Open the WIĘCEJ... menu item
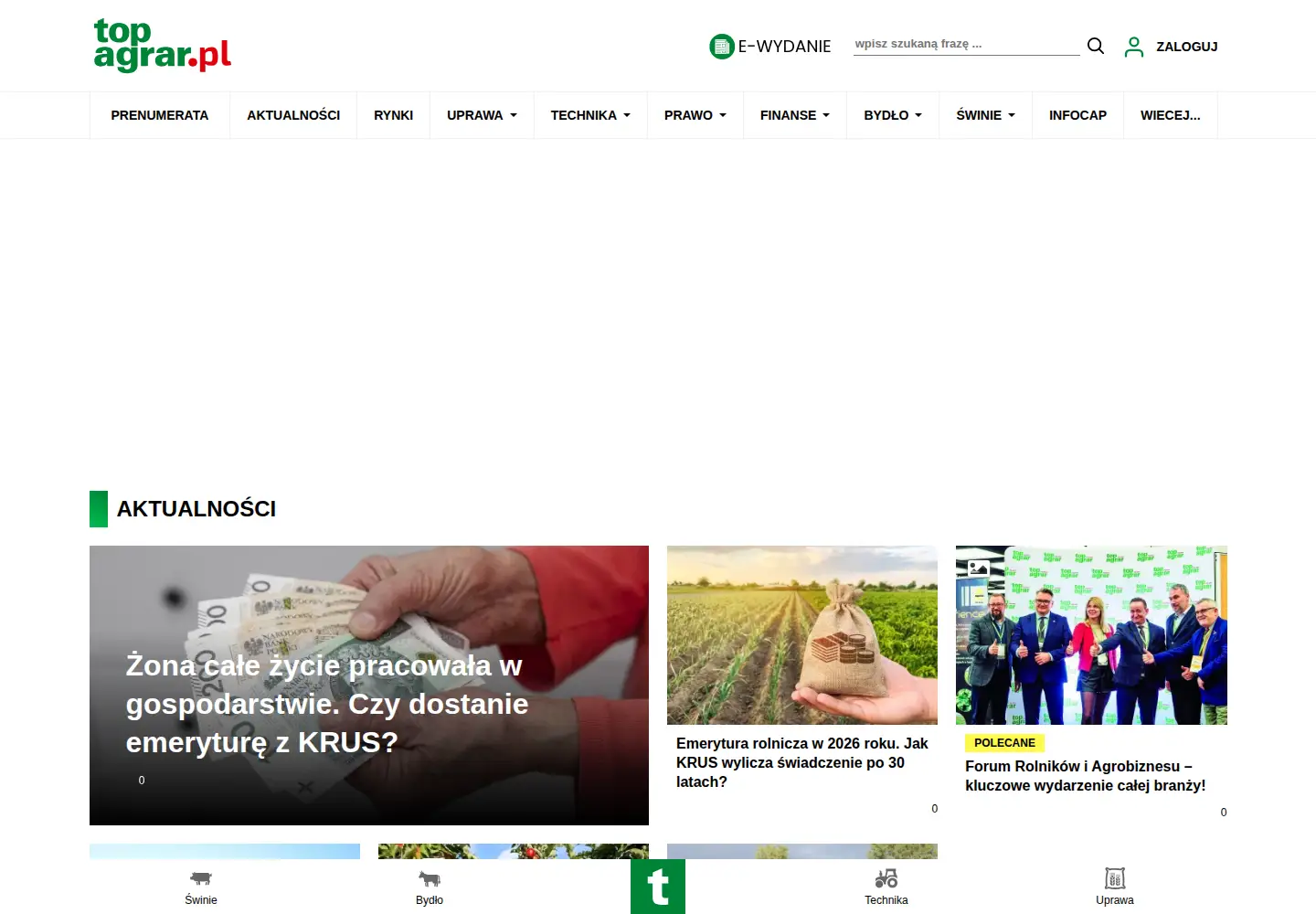The image size is (1316, 914). click(x=1171, y=115)
